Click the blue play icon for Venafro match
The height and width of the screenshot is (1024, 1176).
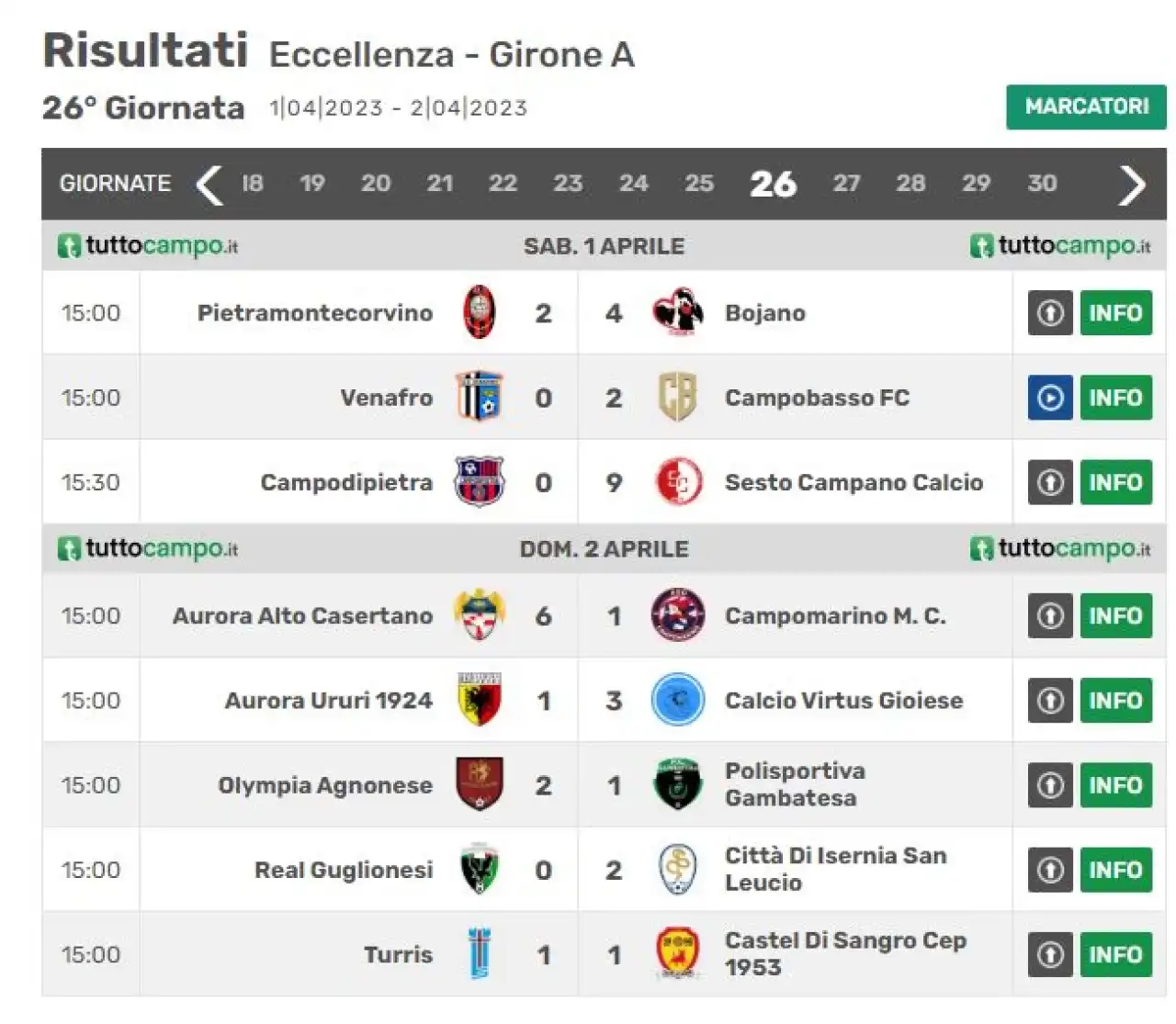tap(1050, 398)
